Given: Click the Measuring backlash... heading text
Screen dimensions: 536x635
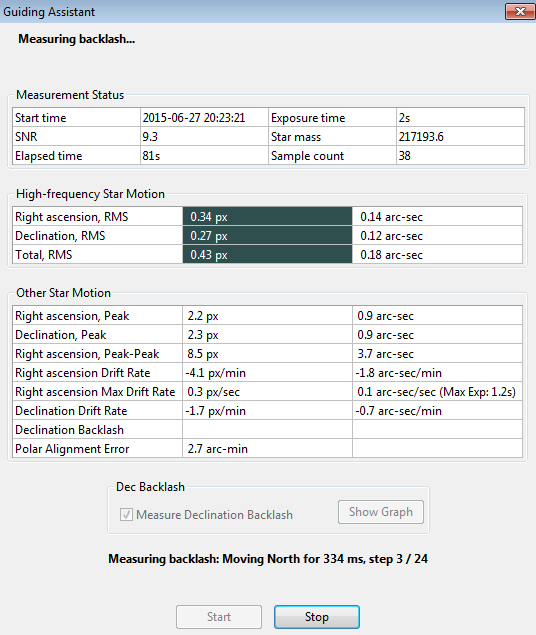Looking at the screenshot, I should pos(77,39).
